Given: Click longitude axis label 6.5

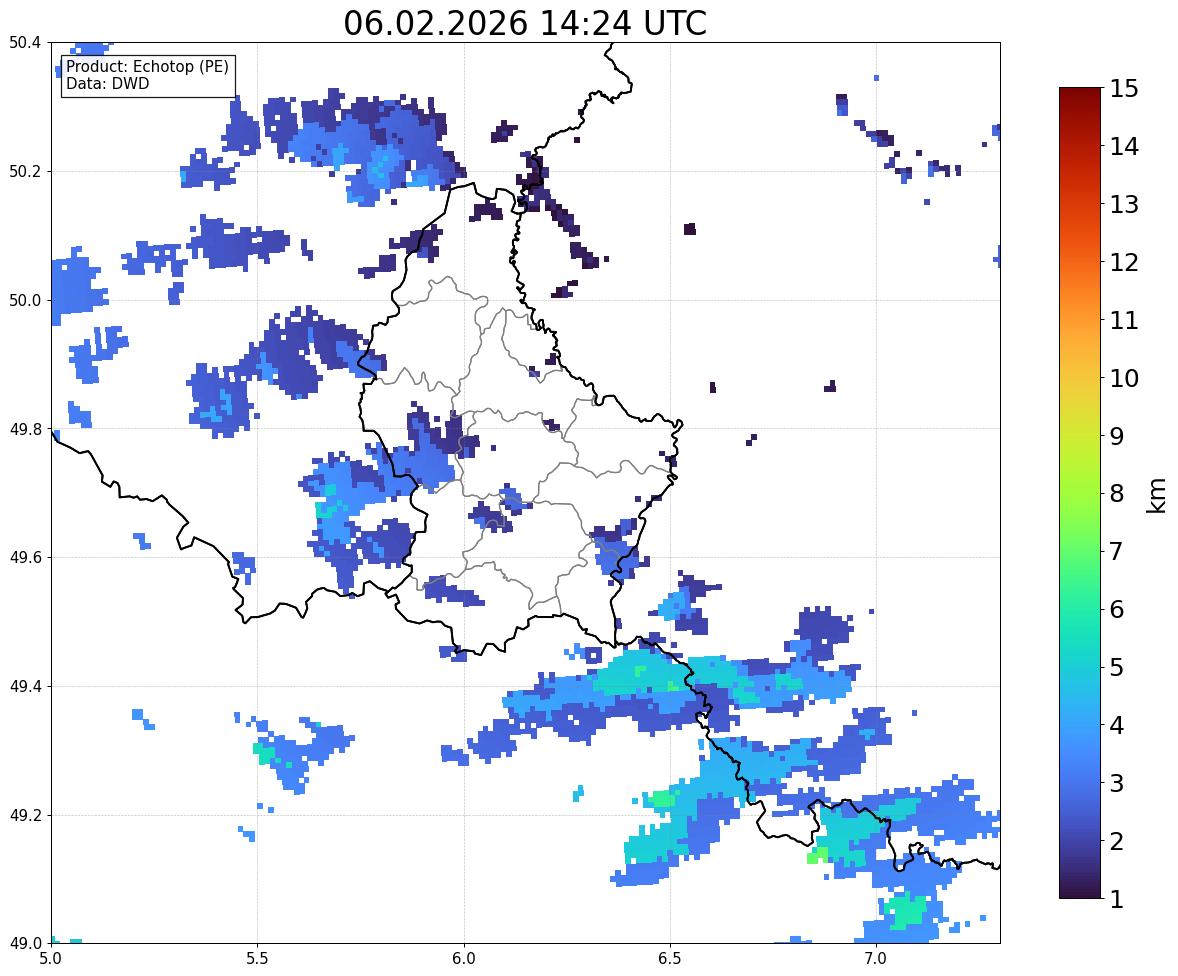Looking at the screenshot, I should (x=669, y=959).
